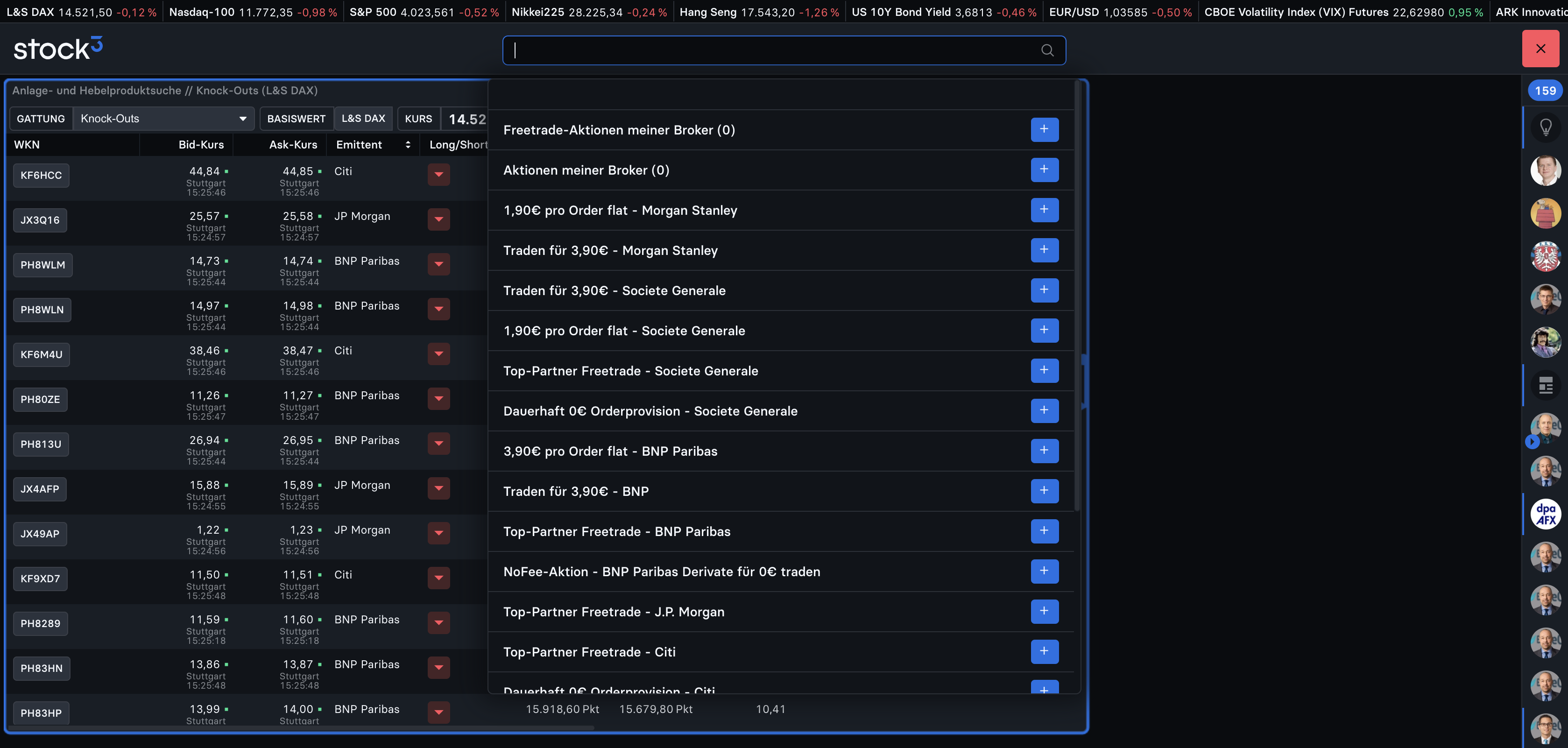Open WKN JX3Q16 product
This screenshot has width=1568, height=748.
(40, 220)
